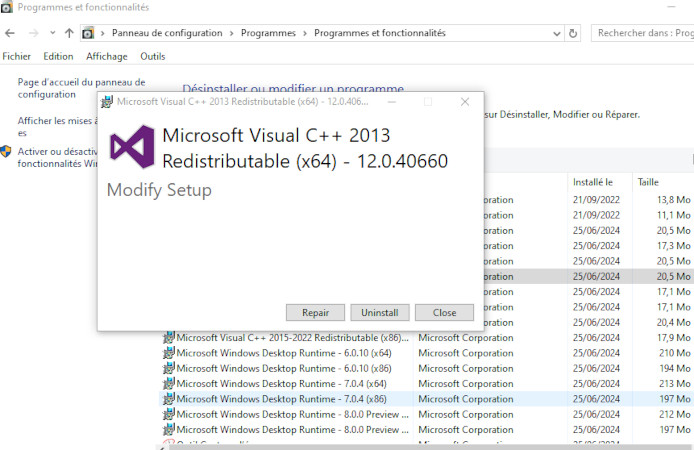Select Programmes et fonctionnalités breadcrumb
Image resolution: width=694 pixels, height=450 pixels.
[380, 33]
